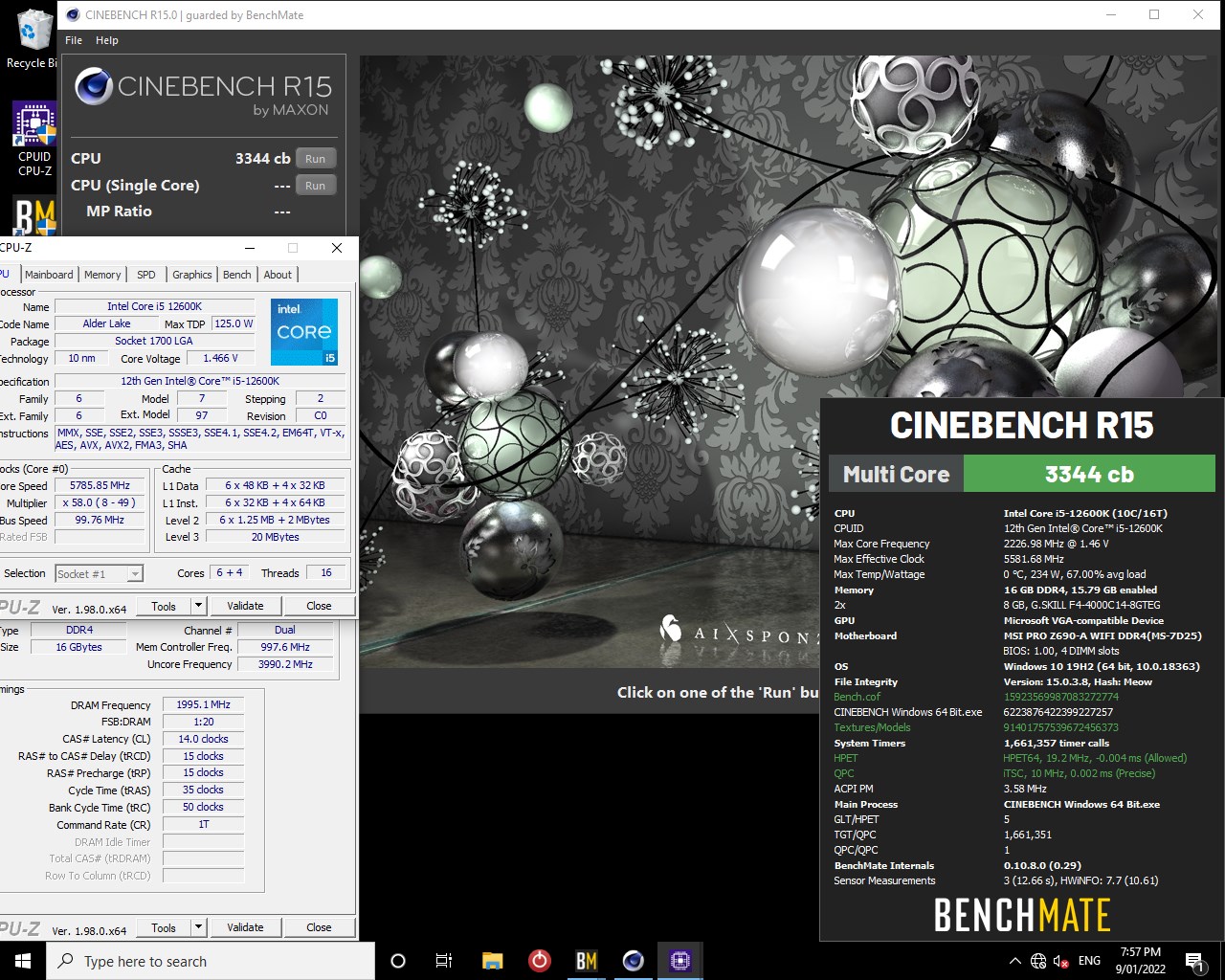Click the Code Name value 'Alder Lake'
This screenshot has height=980, width=1225.
tap(106, 323)
